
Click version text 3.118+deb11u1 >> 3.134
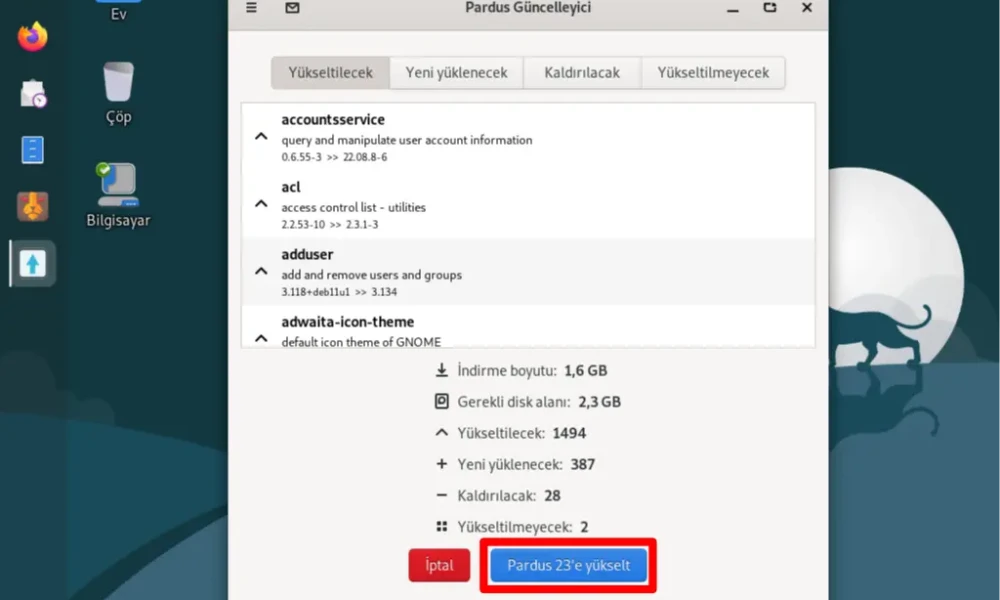coord(339,292)
